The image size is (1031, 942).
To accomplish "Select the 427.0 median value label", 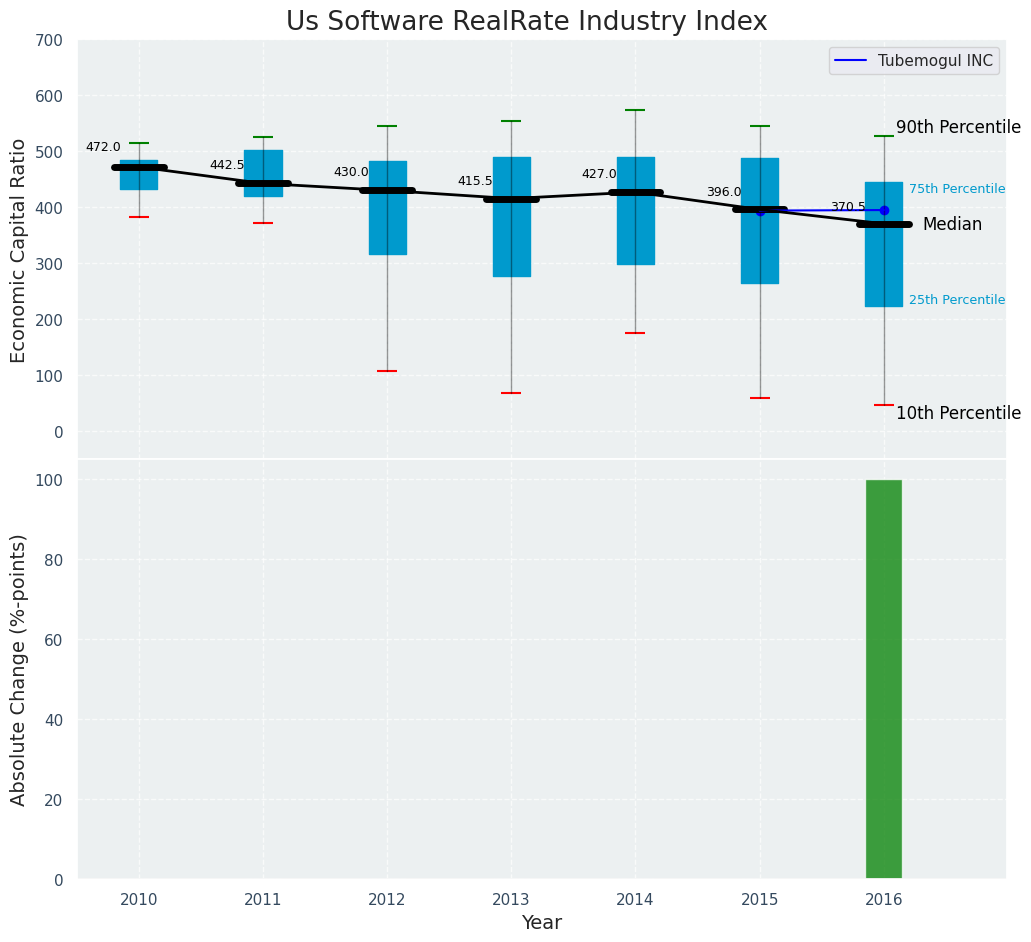I will point(599,174).
